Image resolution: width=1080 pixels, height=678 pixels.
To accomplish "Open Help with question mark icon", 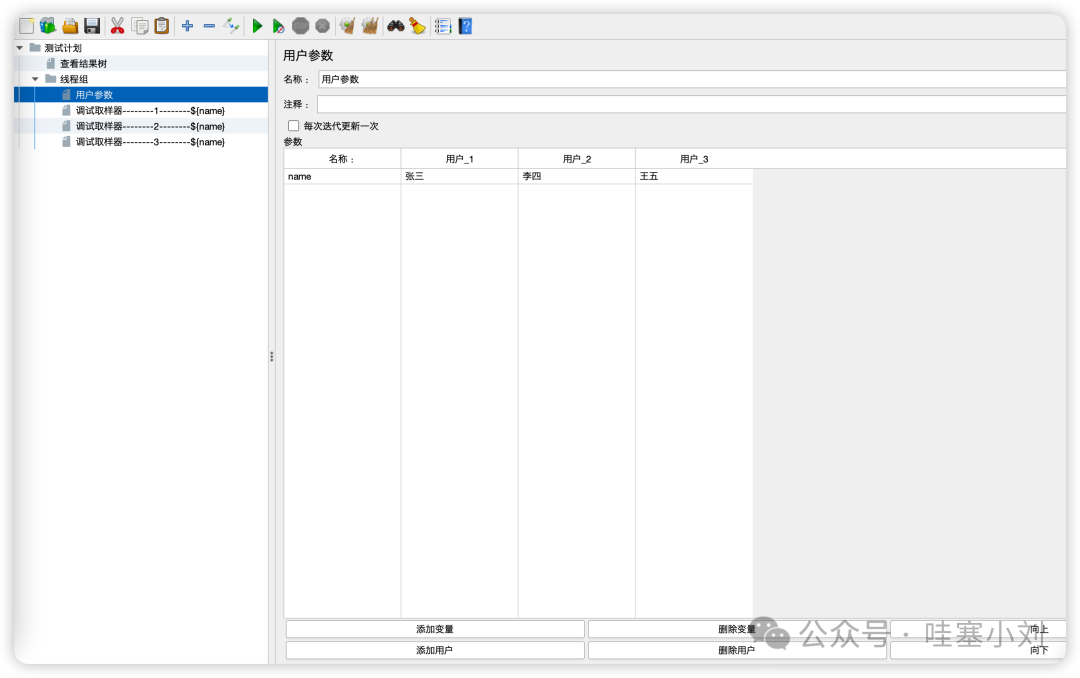I will click(x=466, y=26).
